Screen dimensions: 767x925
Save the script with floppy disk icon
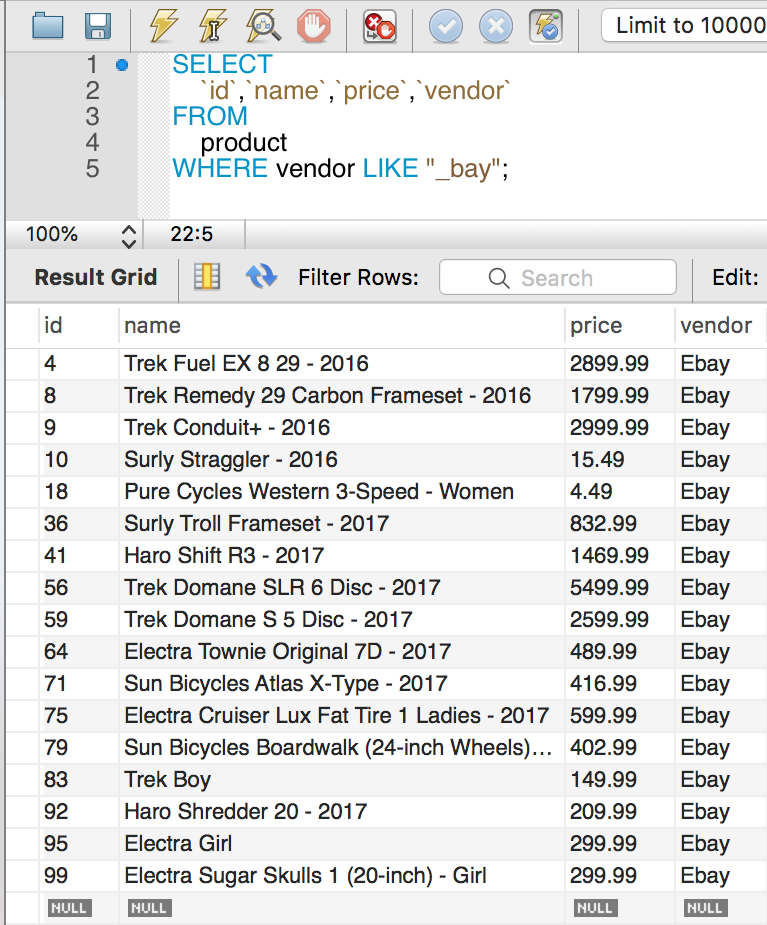98,26
